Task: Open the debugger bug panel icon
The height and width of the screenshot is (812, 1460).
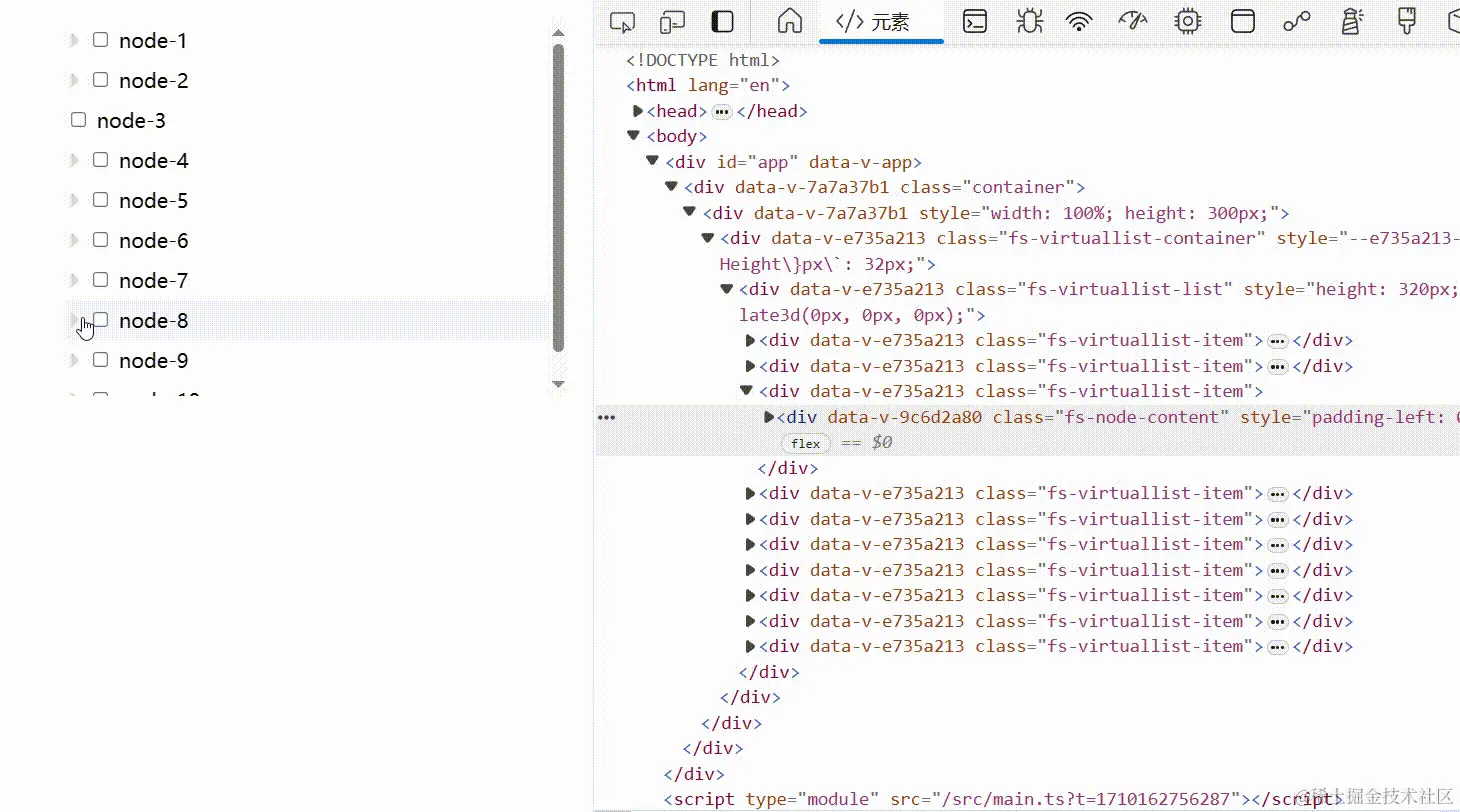Action: pos(1029,21)
